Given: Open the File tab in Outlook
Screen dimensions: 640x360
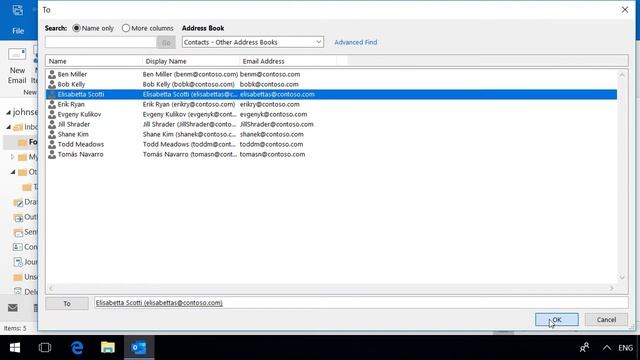Looking at the screenshot, I should pos(18,31).
